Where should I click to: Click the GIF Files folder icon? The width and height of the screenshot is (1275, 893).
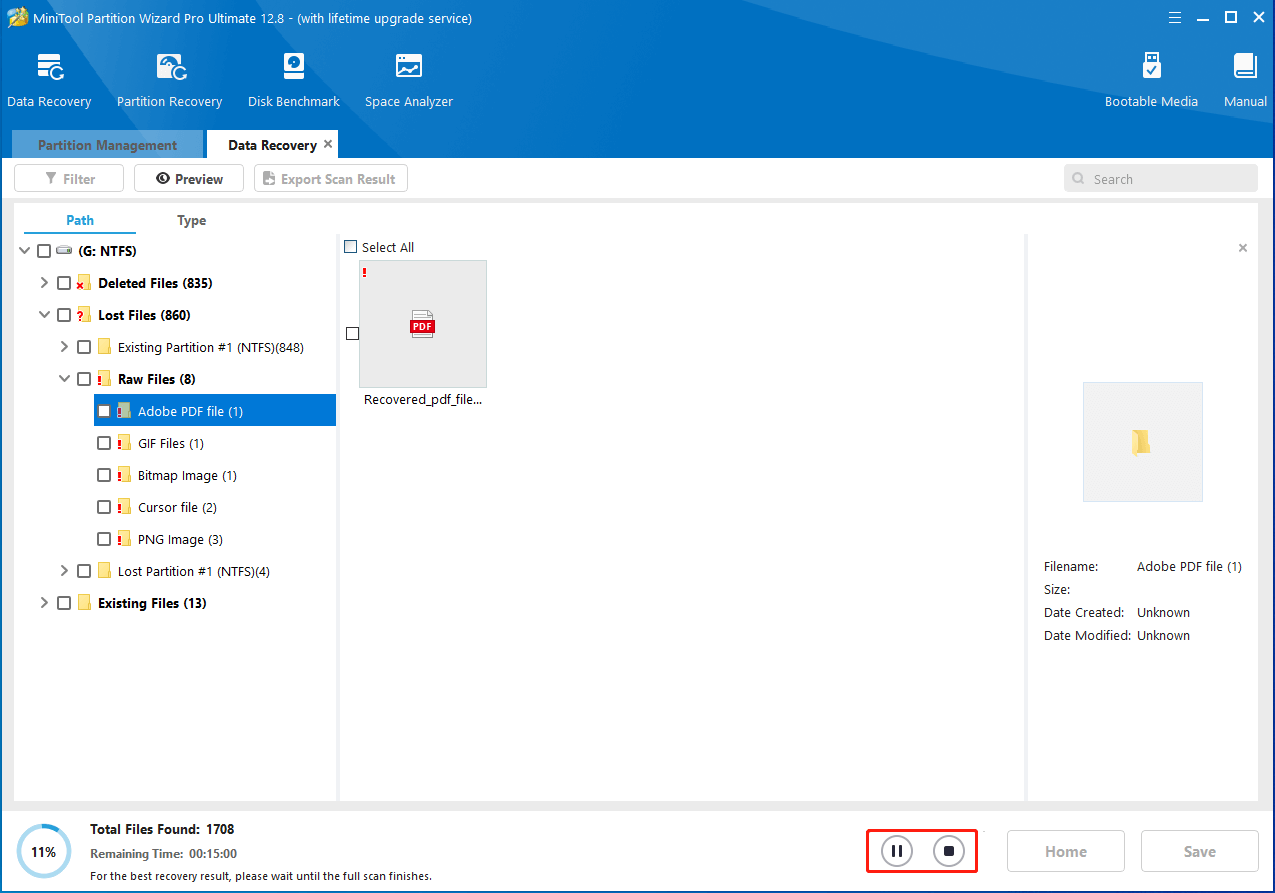coord(124,443)
